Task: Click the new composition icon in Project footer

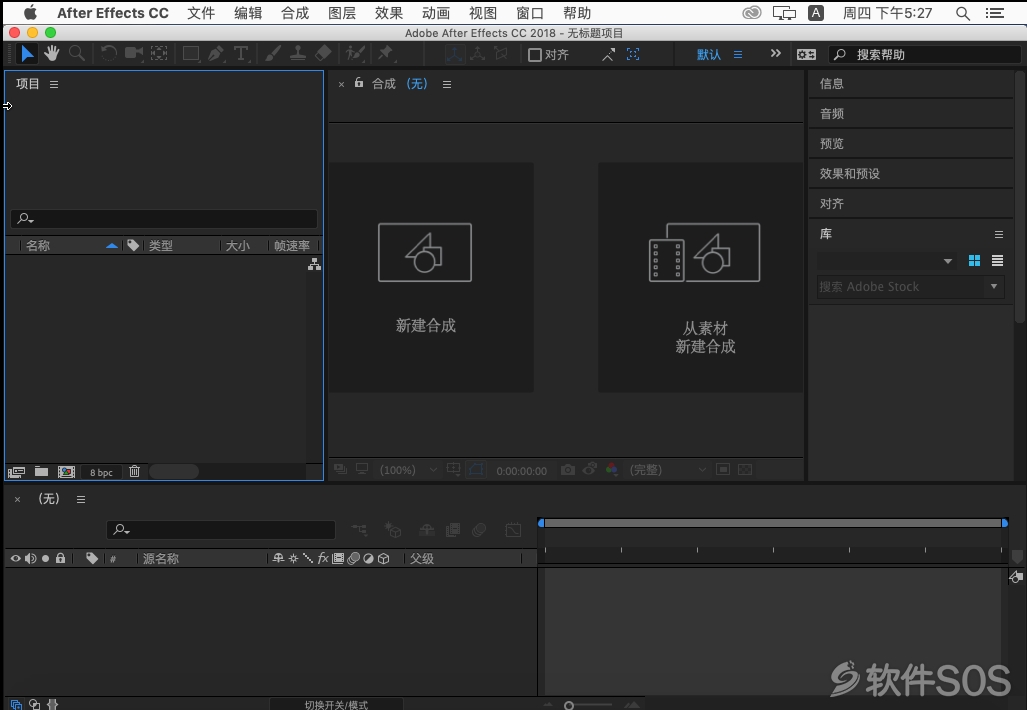Action: pyautogui.click(x=66, y=472)
